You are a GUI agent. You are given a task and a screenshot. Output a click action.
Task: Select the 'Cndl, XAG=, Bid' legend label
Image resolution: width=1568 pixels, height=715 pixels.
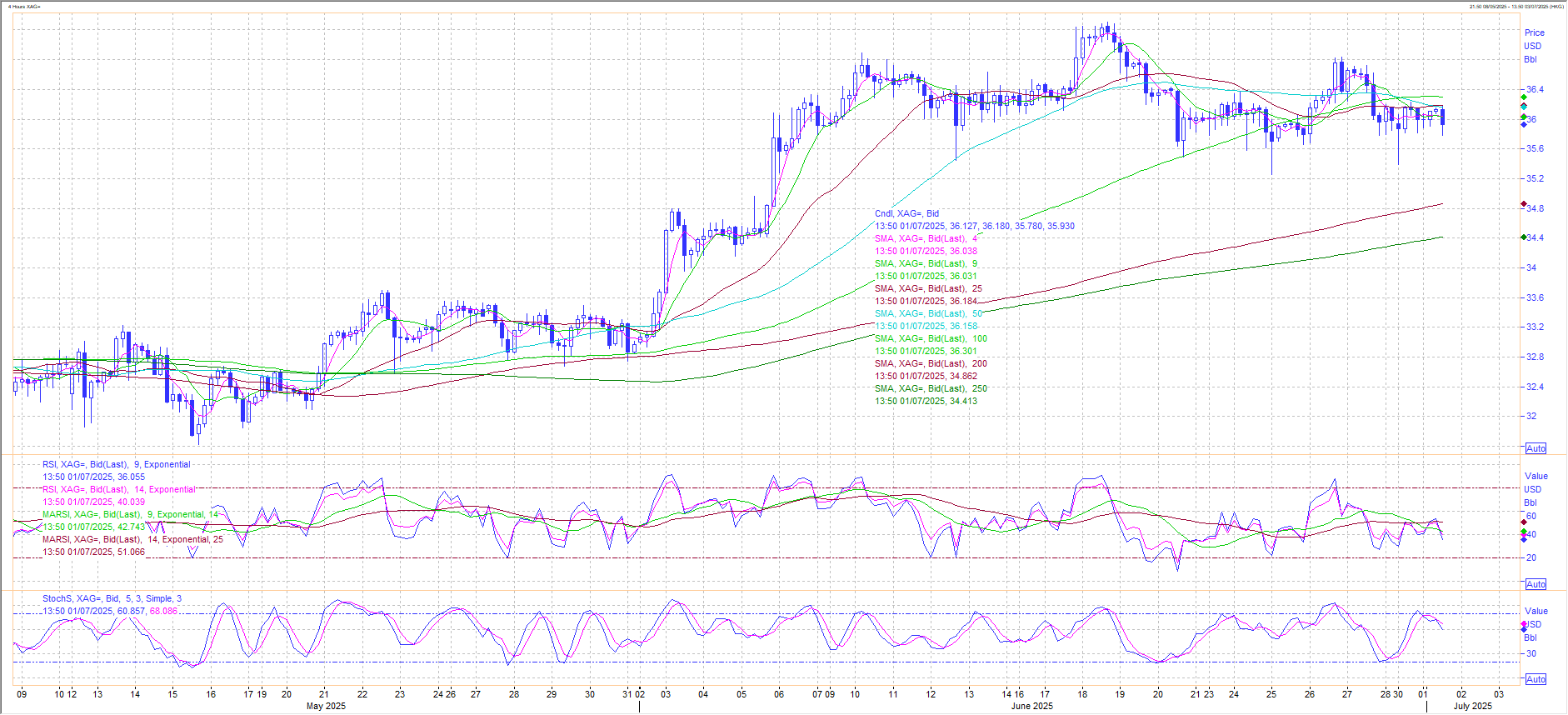coord(906,213)
